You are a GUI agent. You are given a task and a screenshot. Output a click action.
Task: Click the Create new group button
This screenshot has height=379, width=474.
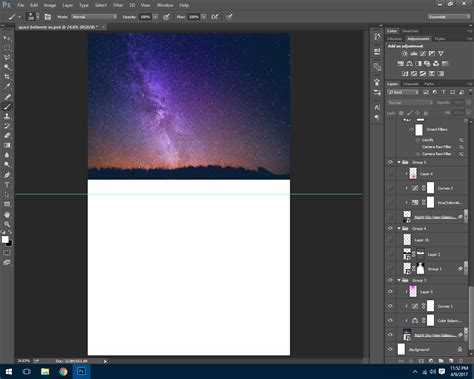pos(441,361)
